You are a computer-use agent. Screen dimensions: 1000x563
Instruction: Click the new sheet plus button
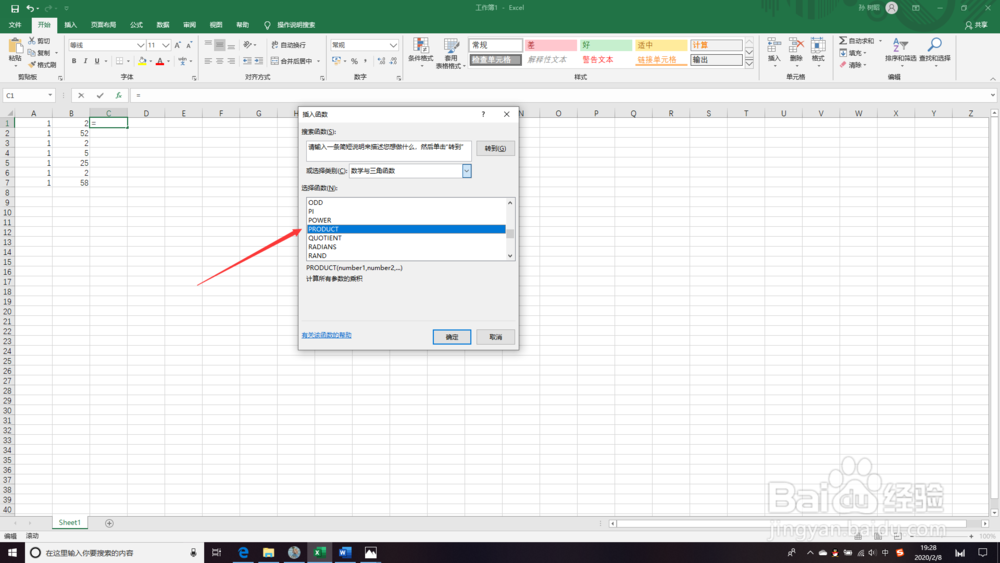[109, 523]
